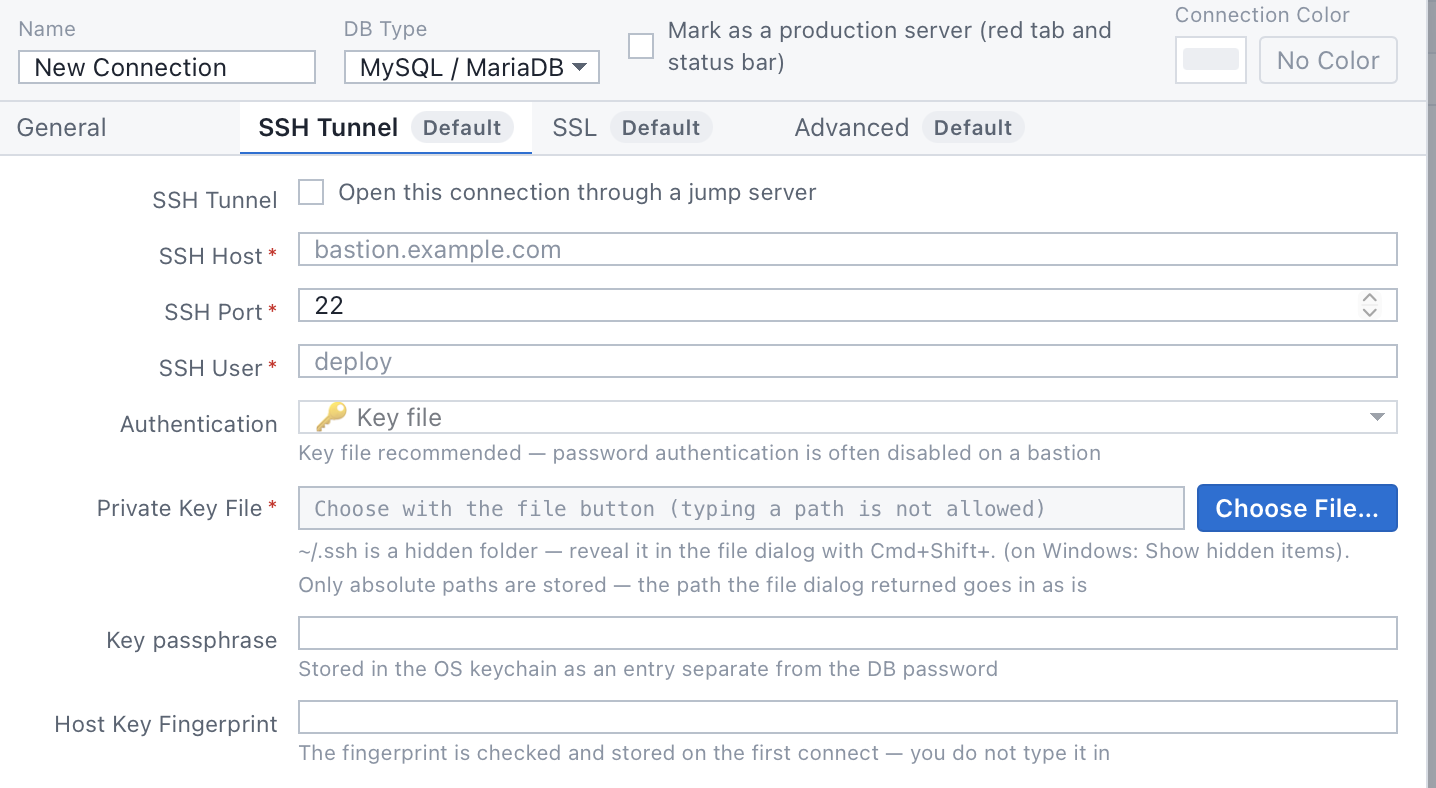This screenshot has width=1436, height=788.
Task: Click 'Only absolute paths are stored' hint
Action: click(x=693, y=585)
